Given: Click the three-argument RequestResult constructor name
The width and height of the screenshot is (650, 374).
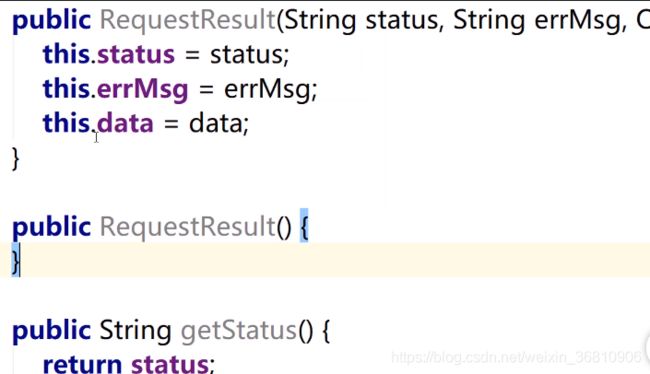Looking at the screenshot, I should coord(188,21).
